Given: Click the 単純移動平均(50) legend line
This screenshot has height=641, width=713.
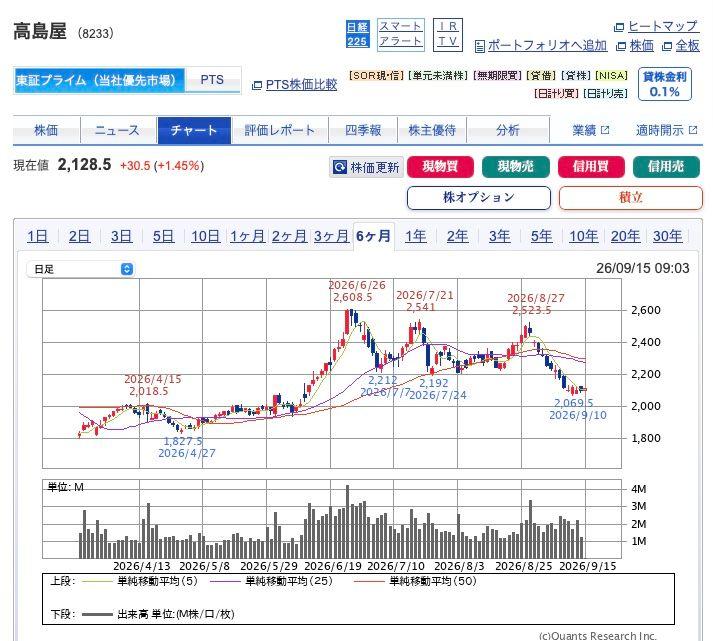Looking at the screenshot, I should point(369,581).
